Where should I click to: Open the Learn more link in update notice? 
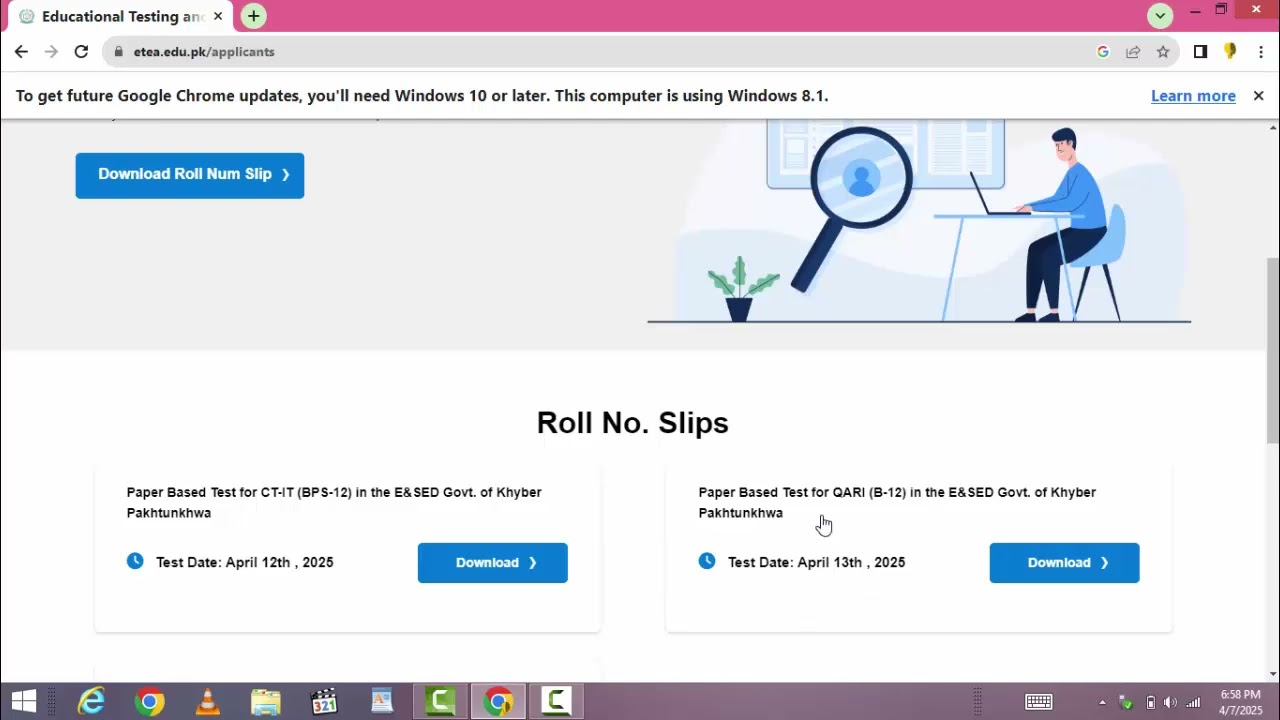coord(1193,96)
